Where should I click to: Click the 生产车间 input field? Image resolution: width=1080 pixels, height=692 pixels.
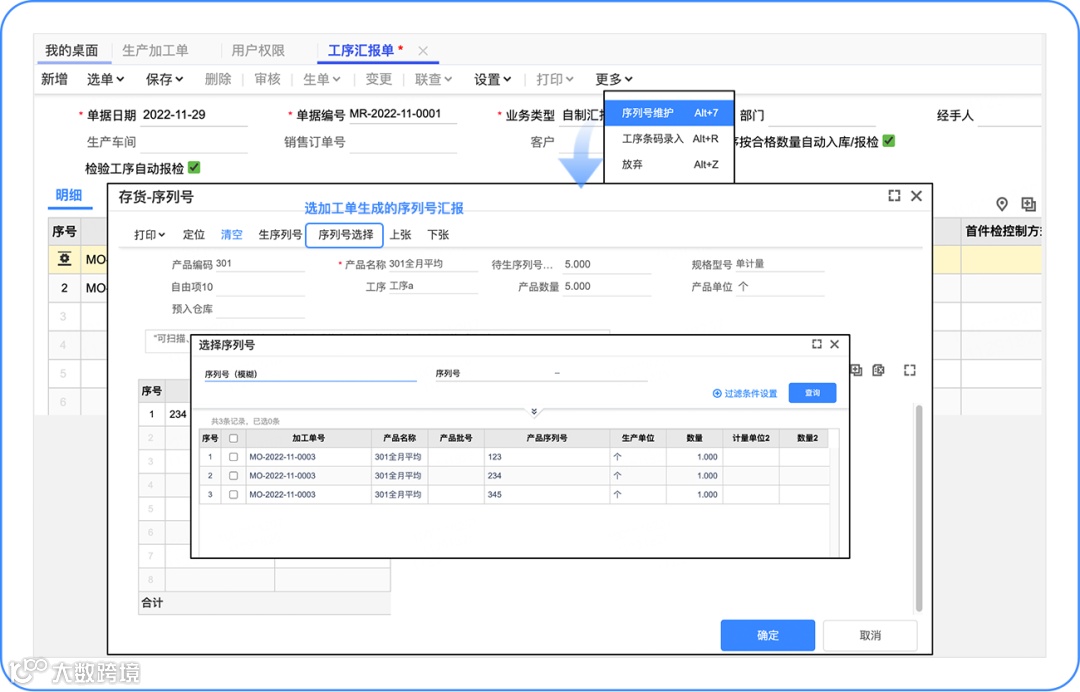(x=194, y=143)
